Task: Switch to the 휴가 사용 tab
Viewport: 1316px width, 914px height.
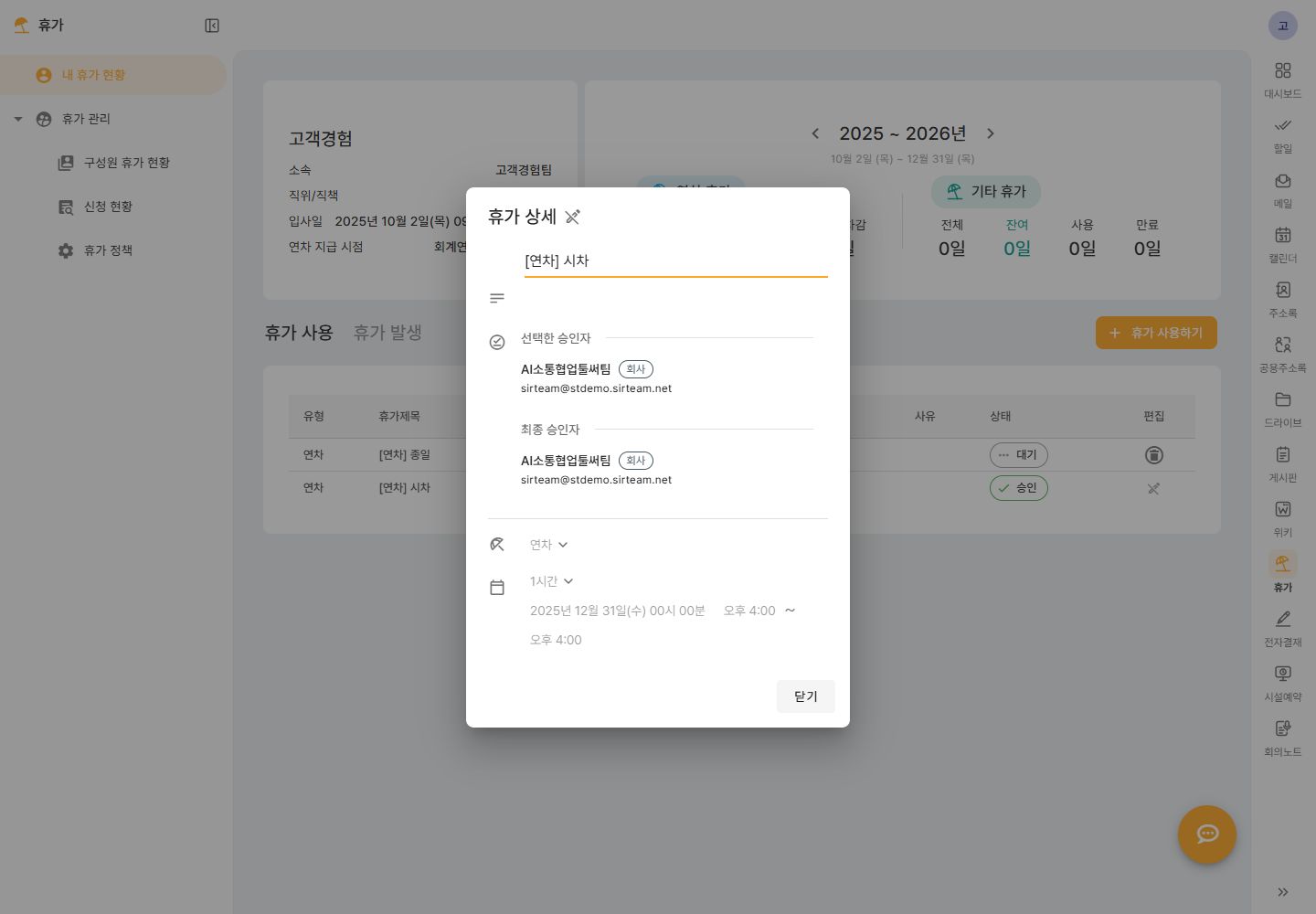Action: 299,333
